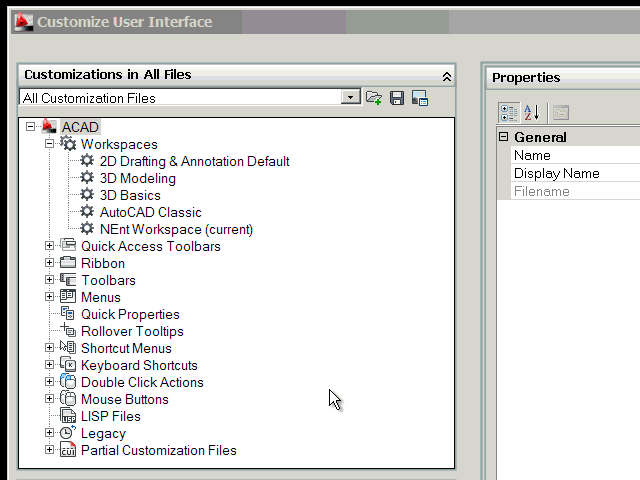
Task: Expand the Keyboard Shortcuts node
Action: coord(50,365)
